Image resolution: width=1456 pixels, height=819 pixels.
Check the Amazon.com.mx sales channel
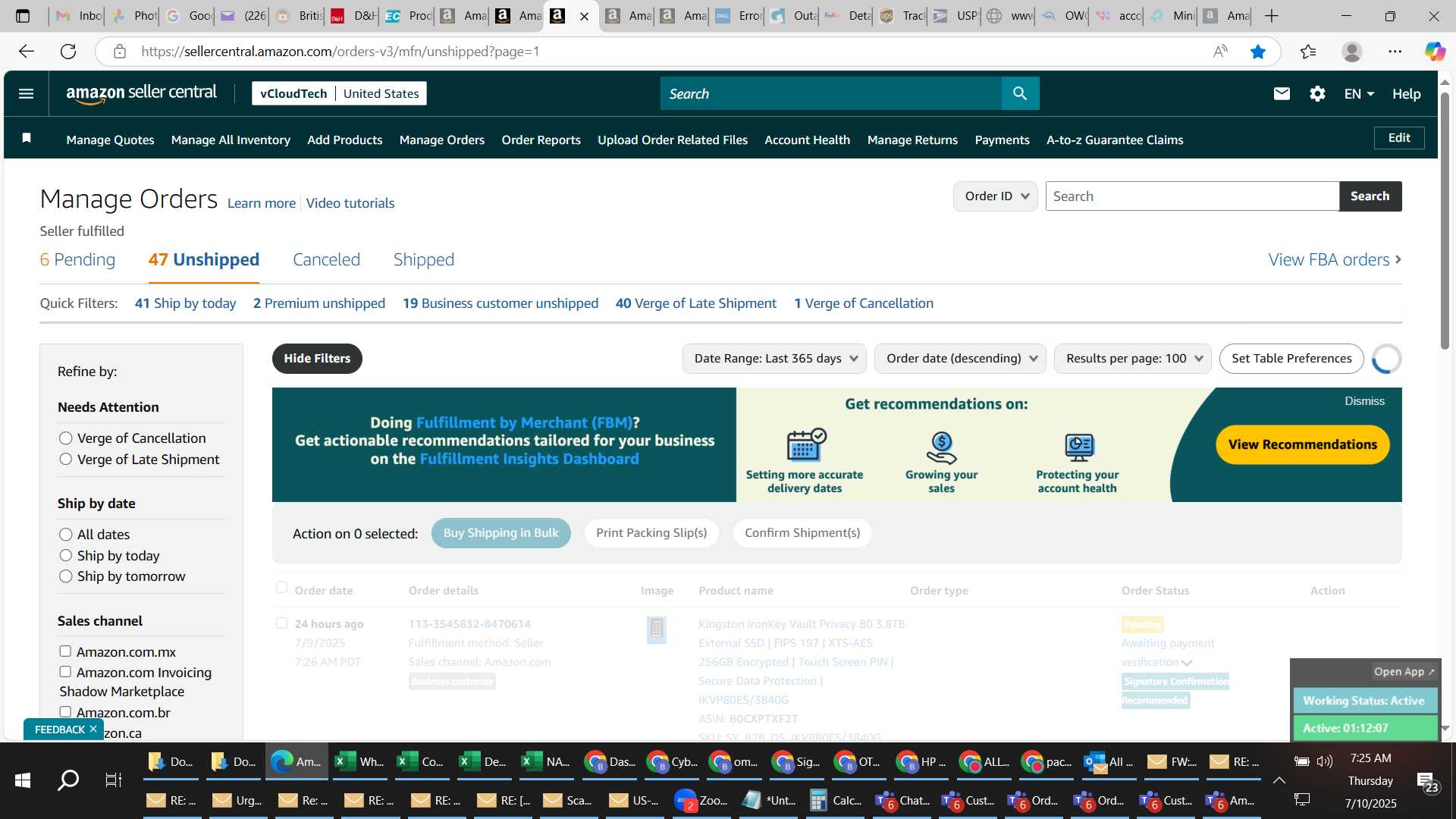pyautogui.click(x=65, y=651)
